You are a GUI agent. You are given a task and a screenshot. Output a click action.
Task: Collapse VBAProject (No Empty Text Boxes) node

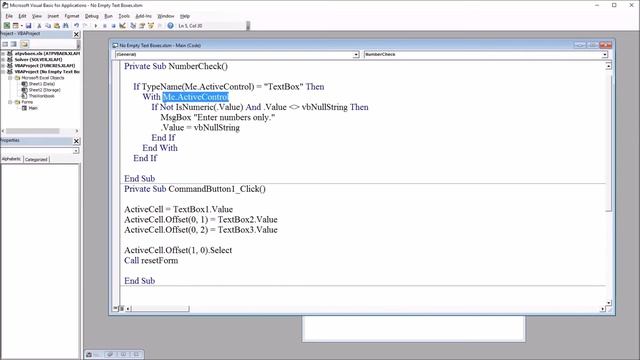click(3, 72)
